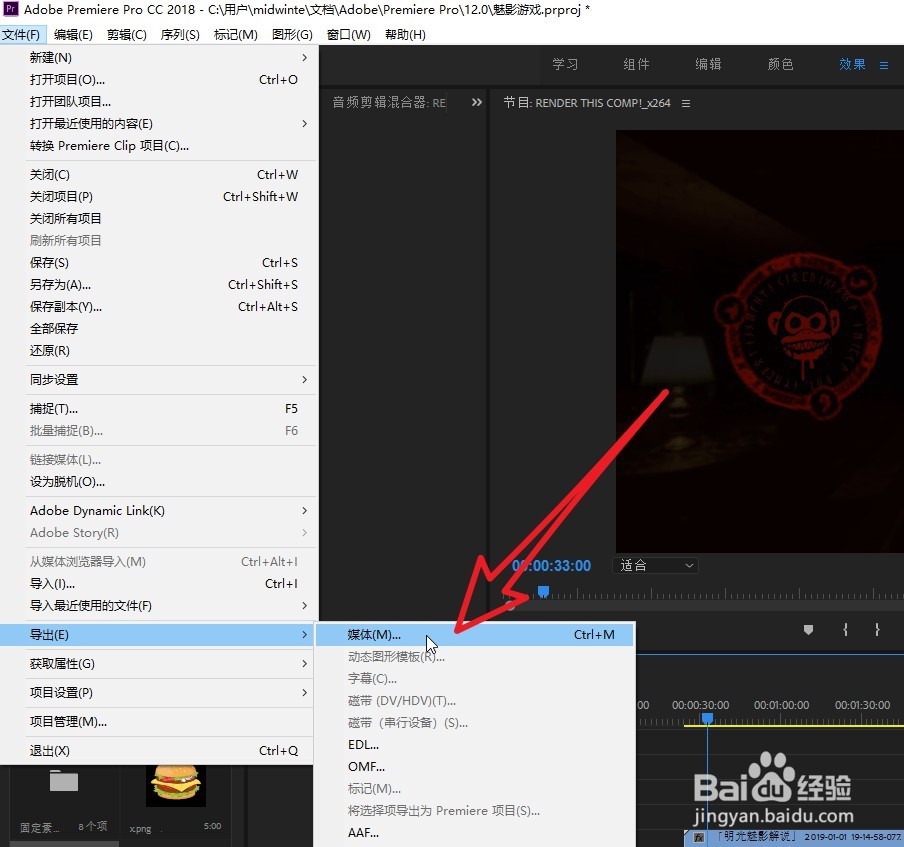Select 音频剪辑混合器 panel tab
This screenshot has height=847, width=904.
click(389, 103)
